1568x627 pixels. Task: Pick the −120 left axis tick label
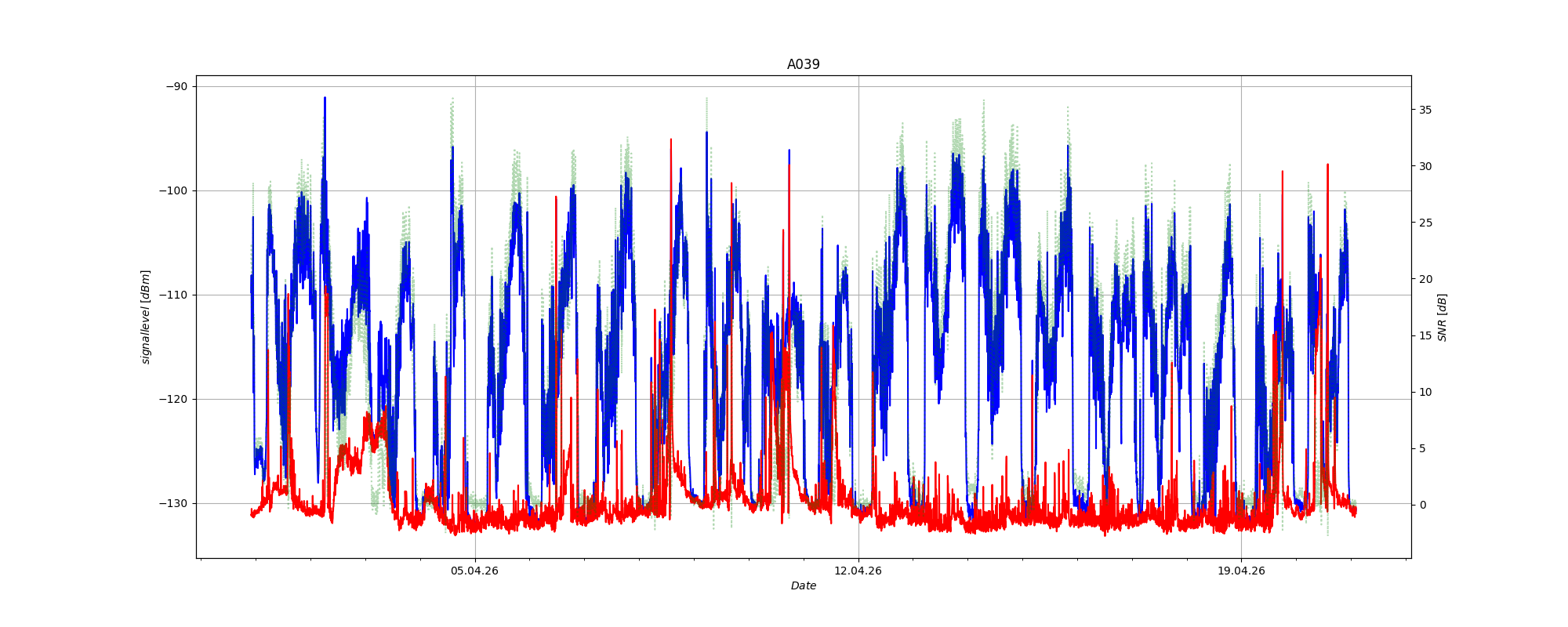click(x=173, y=399)
